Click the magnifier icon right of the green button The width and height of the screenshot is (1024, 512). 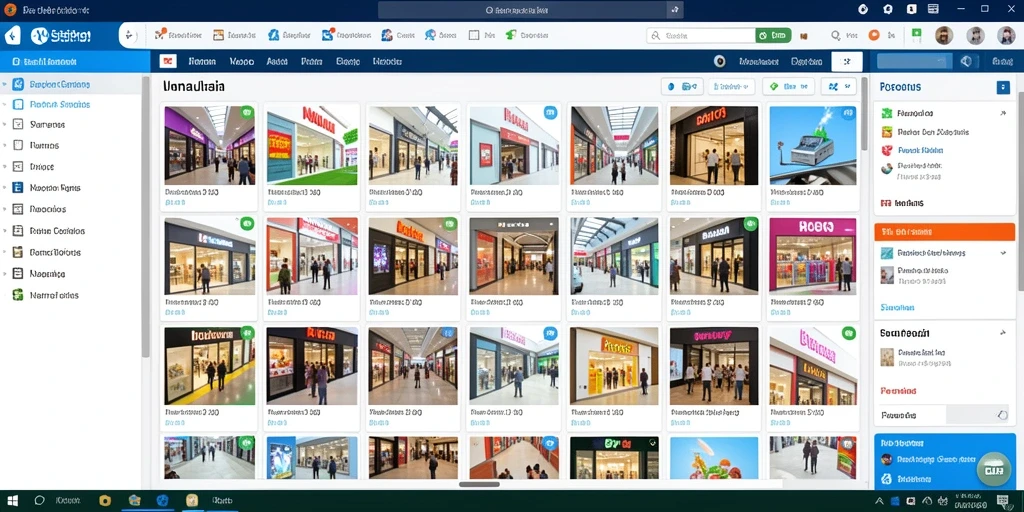[835, 36]
